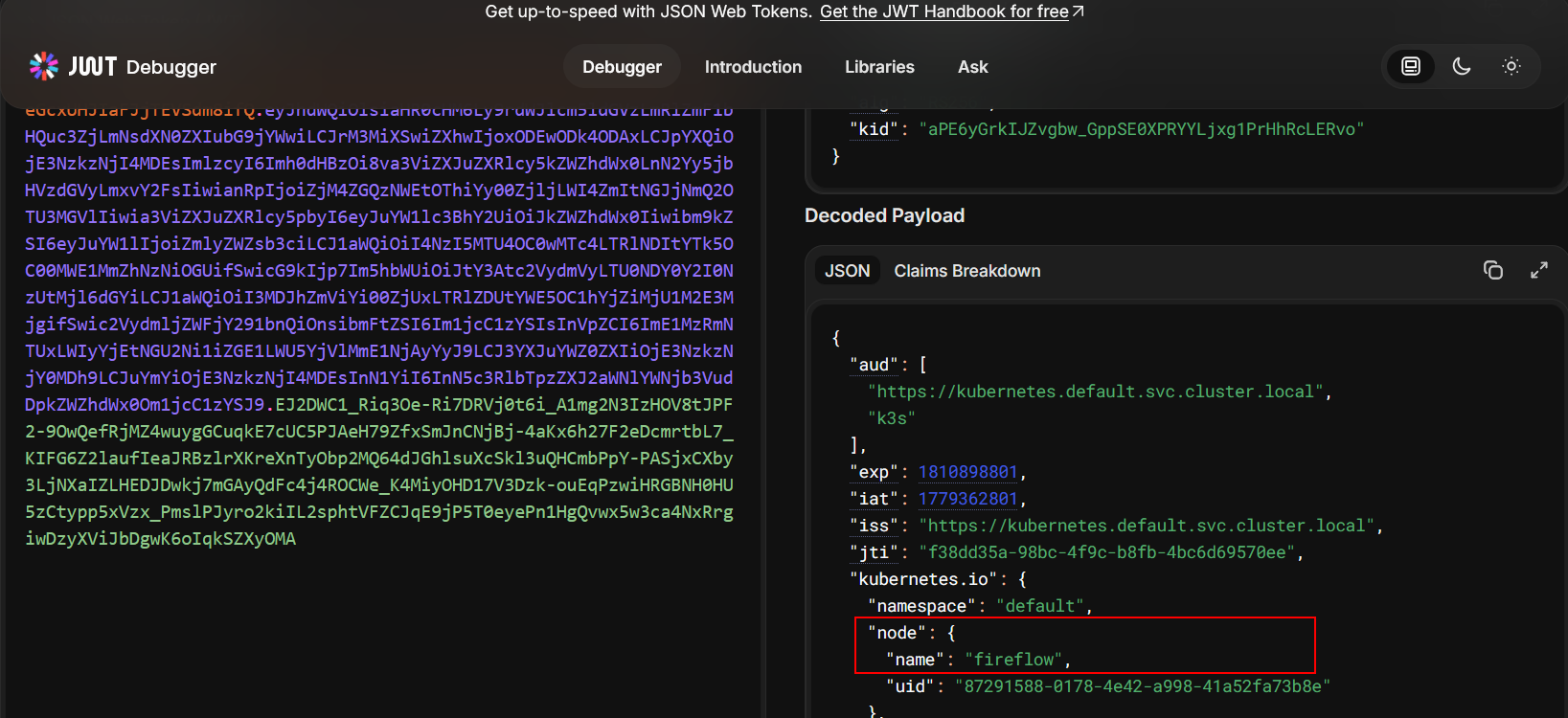Click the "k3s" audience entry
Screen dimensions: 1568x718
click(891, 418)
